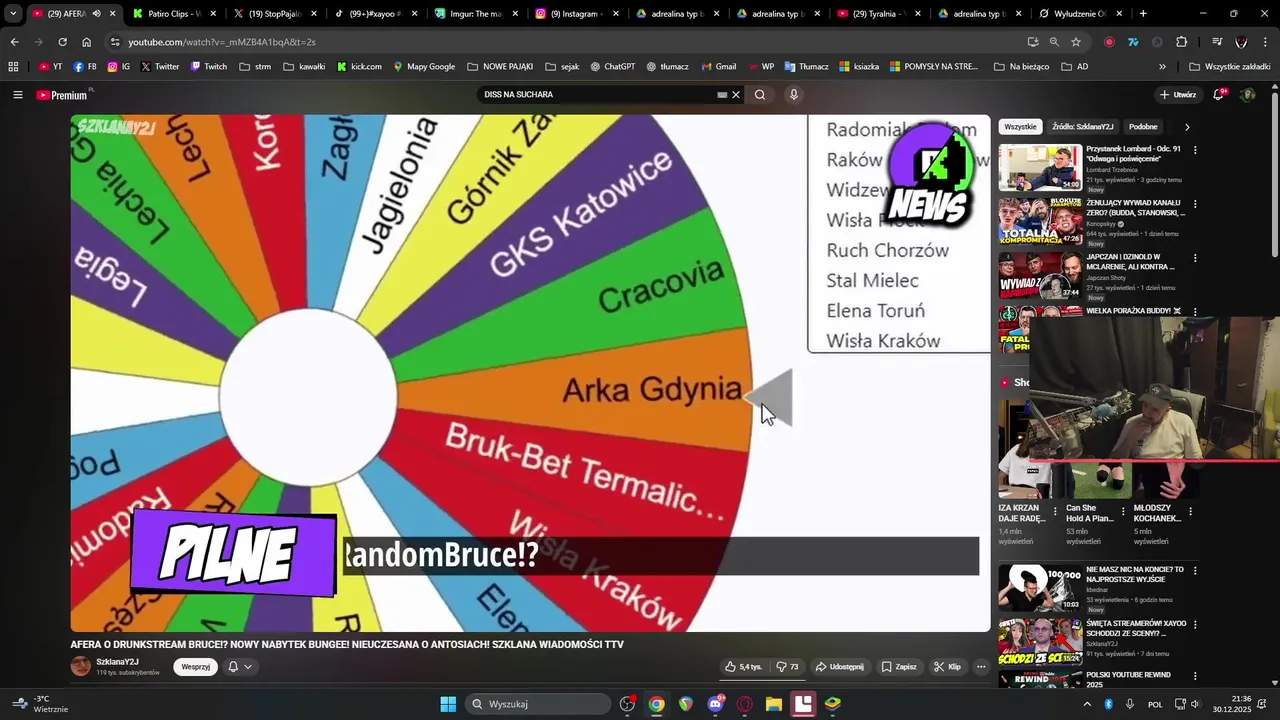Open options for Przystanek Lombard video
Image resolution: width=1280 pixels, height=720 pixels.
click(1195, 150)
